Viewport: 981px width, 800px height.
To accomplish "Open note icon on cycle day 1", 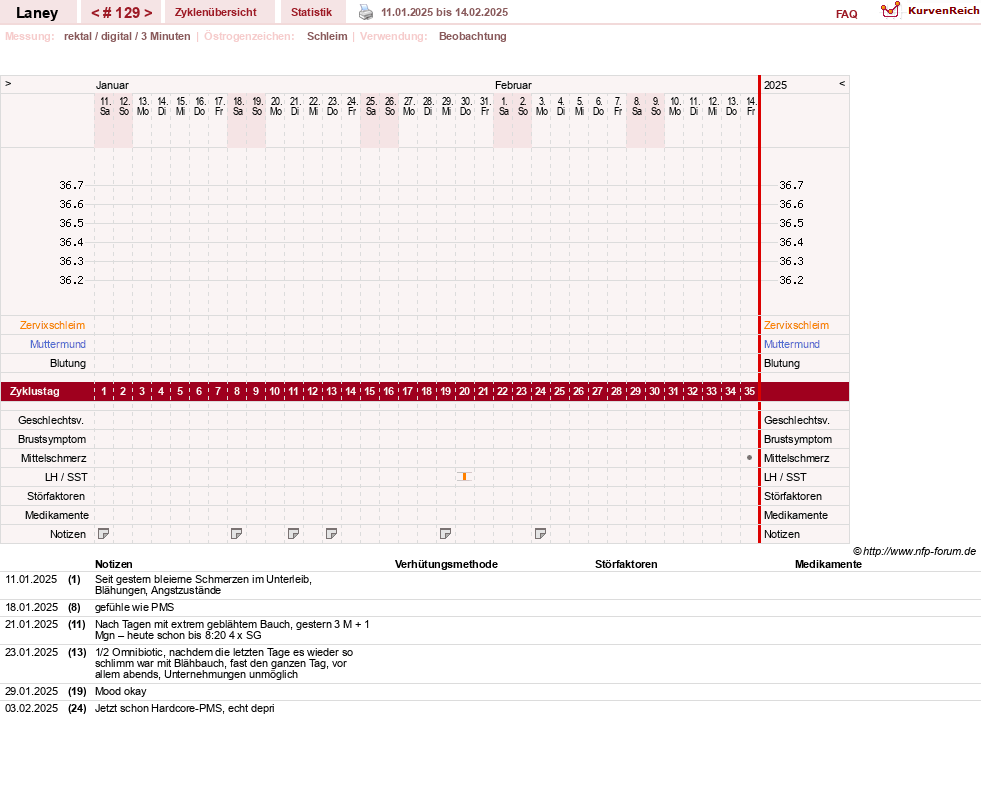I will pyautogui.click(x=104, y=534).
